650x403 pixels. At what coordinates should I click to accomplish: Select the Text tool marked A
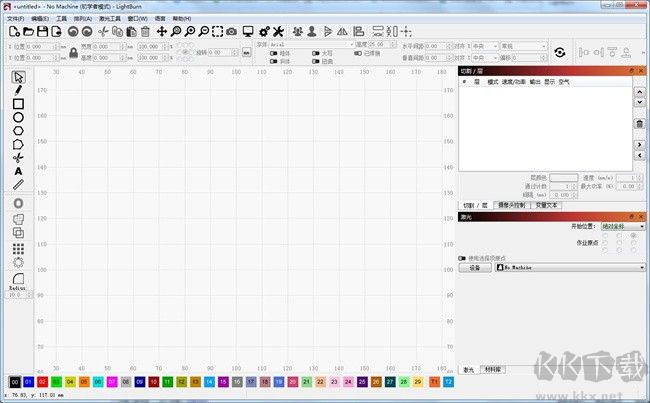pos(18,171)
